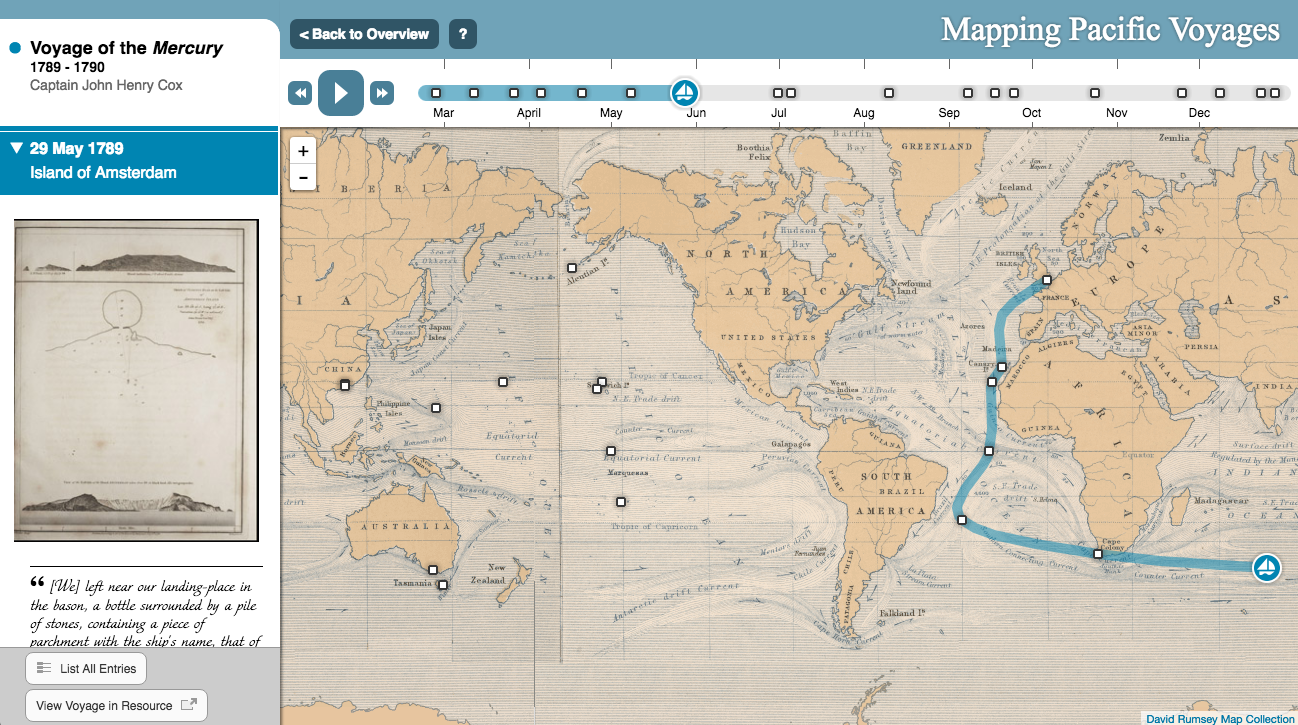This screenshot has height=725, width=1298.
Task: Open List All Entries
Action: [86, 669]
